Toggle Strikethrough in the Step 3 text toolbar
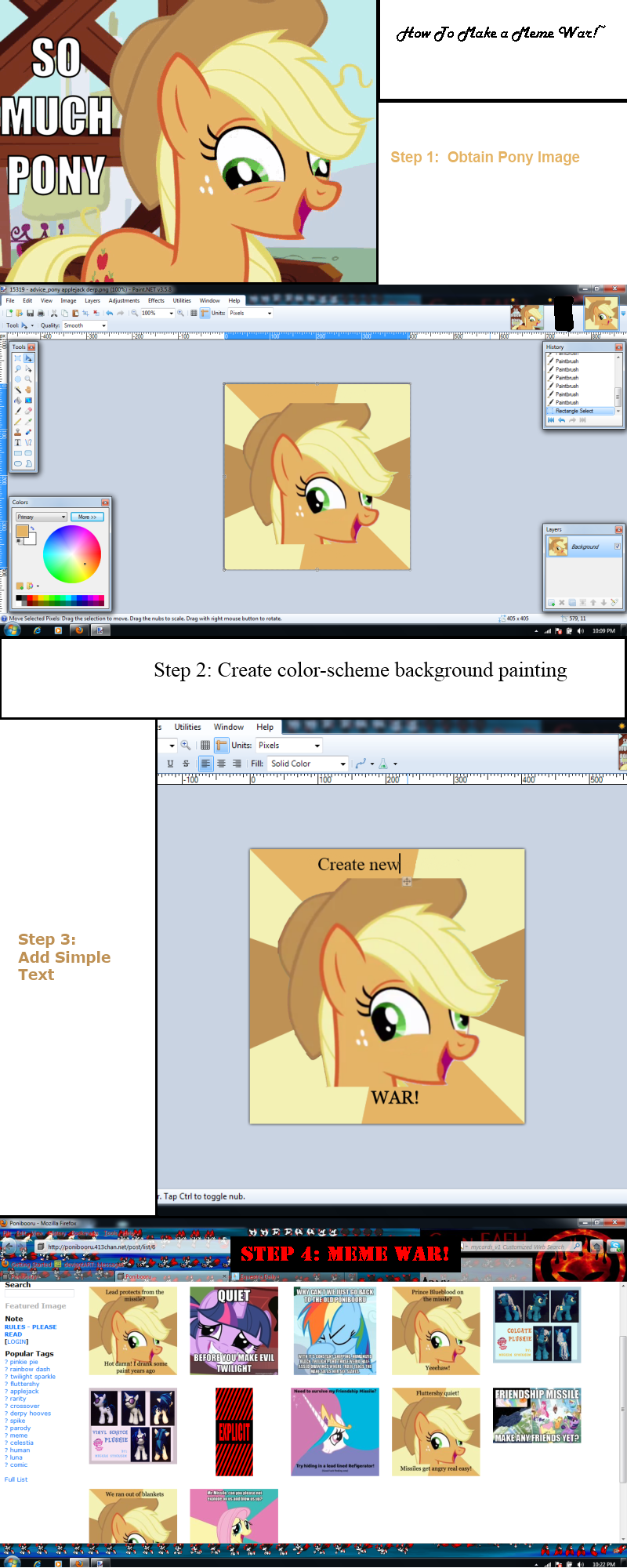Screen dimensions: 627x1568 pos(186,764)
